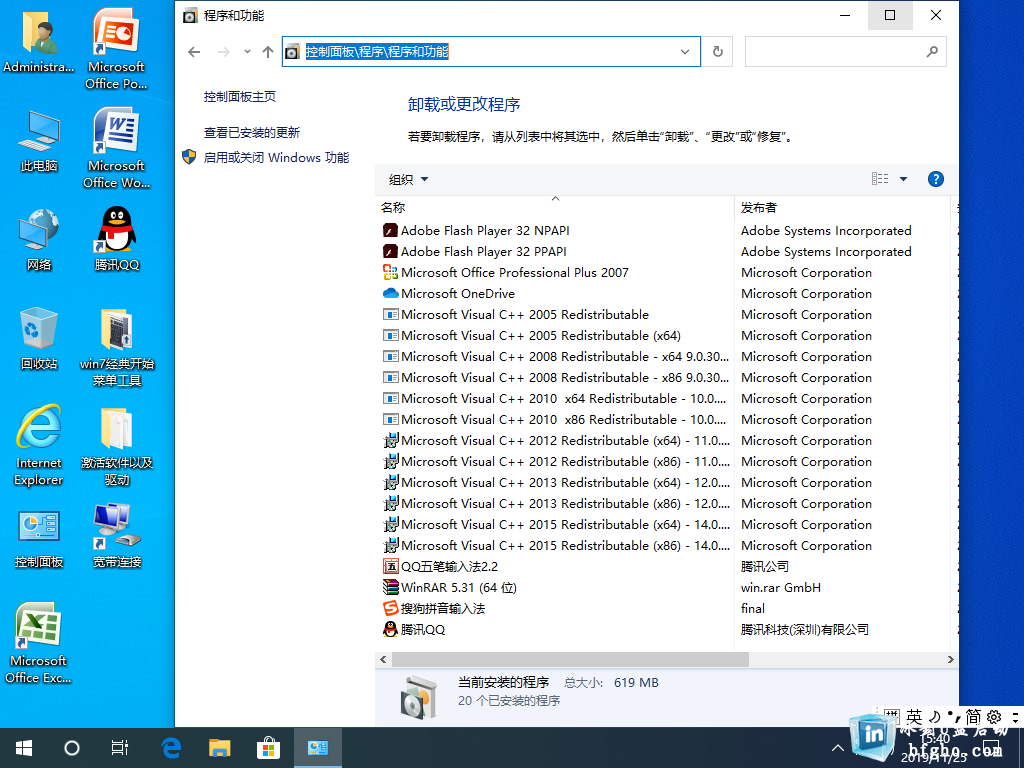Open the IME toolbar settings gear
This screenshot has height=768, width=1024.
[994, 717]
